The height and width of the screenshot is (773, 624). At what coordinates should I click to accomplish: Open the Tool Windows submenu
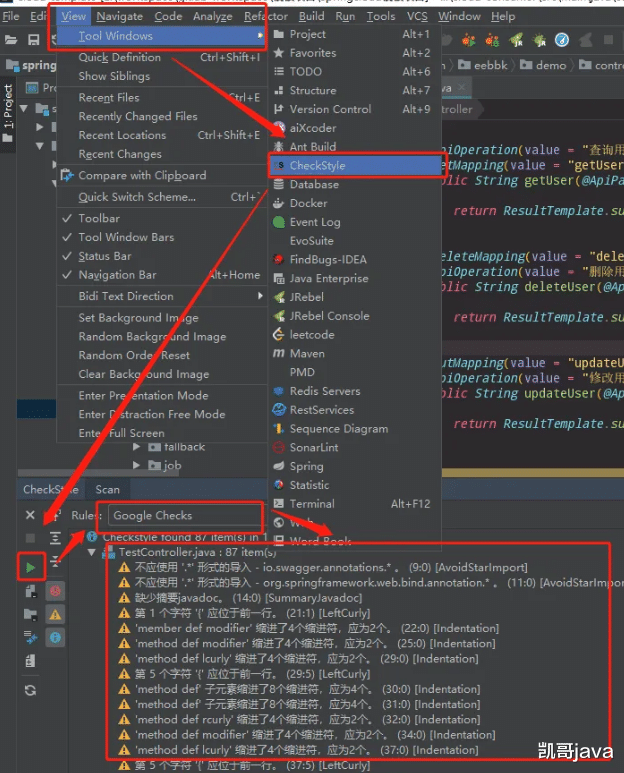click(162, 36)
